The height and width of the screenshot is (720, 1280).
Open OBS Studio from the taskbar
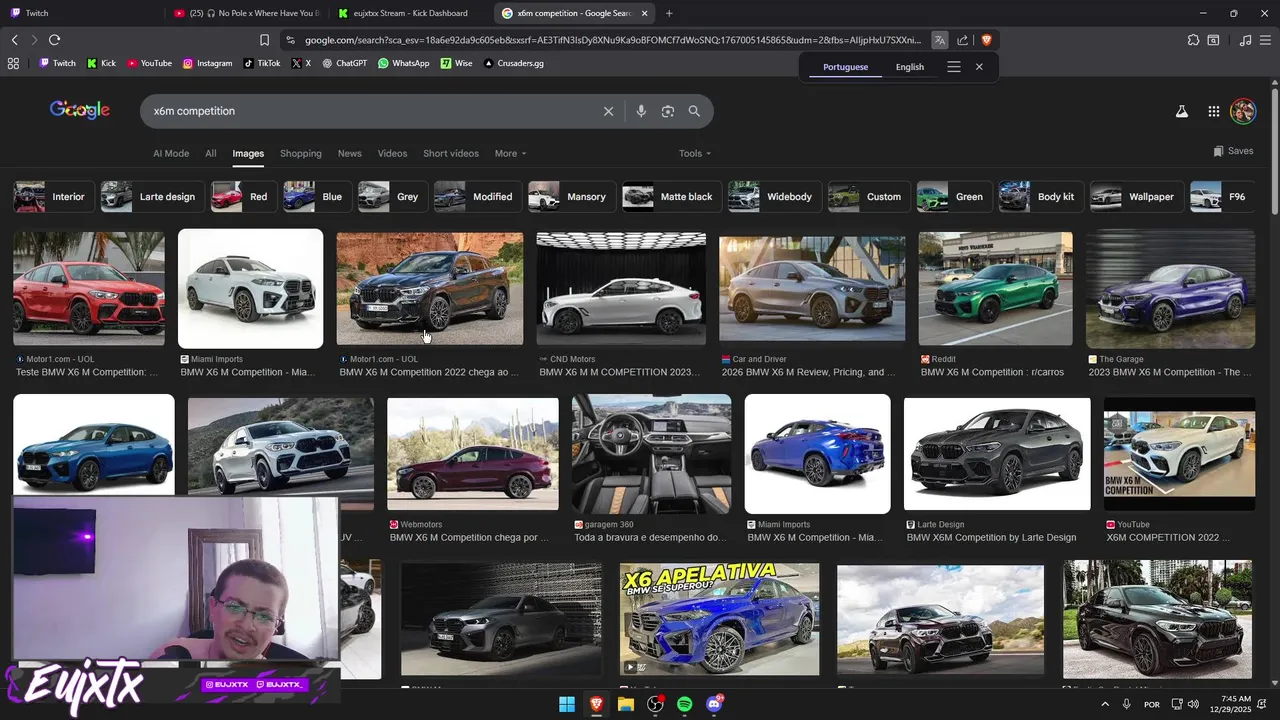655,704
